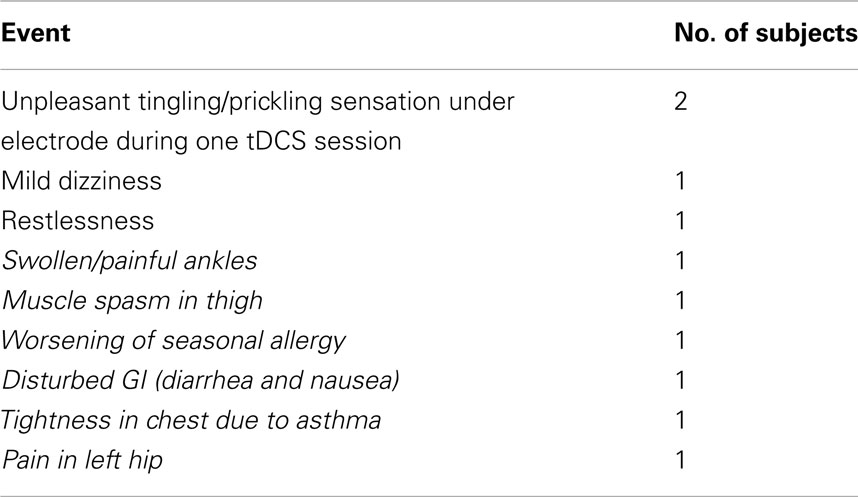Screen dimensions: 858x497
Task: Click the subject count for Mild dizziness
Action: coord(683,181)
